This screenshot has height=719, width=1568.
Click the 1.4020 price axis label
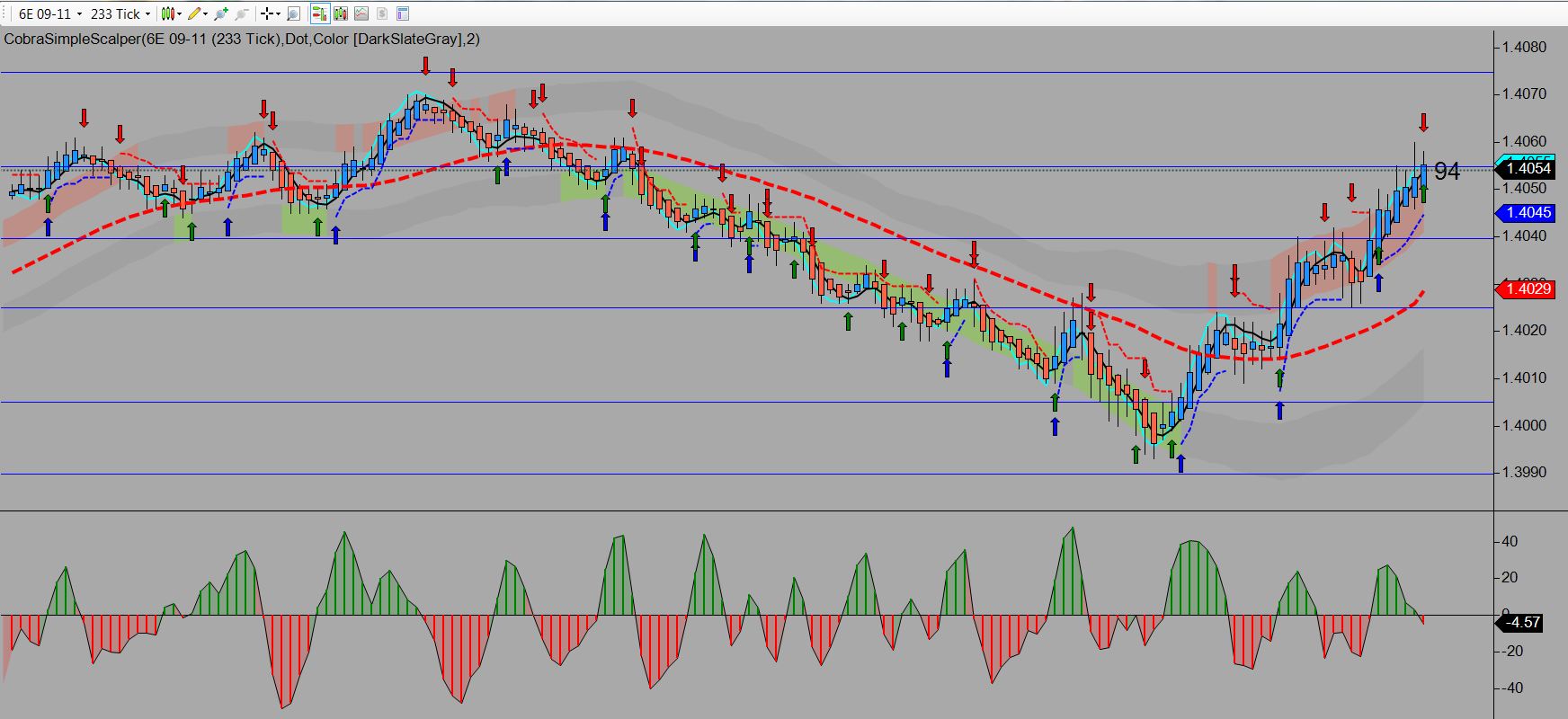point(1524,330)
